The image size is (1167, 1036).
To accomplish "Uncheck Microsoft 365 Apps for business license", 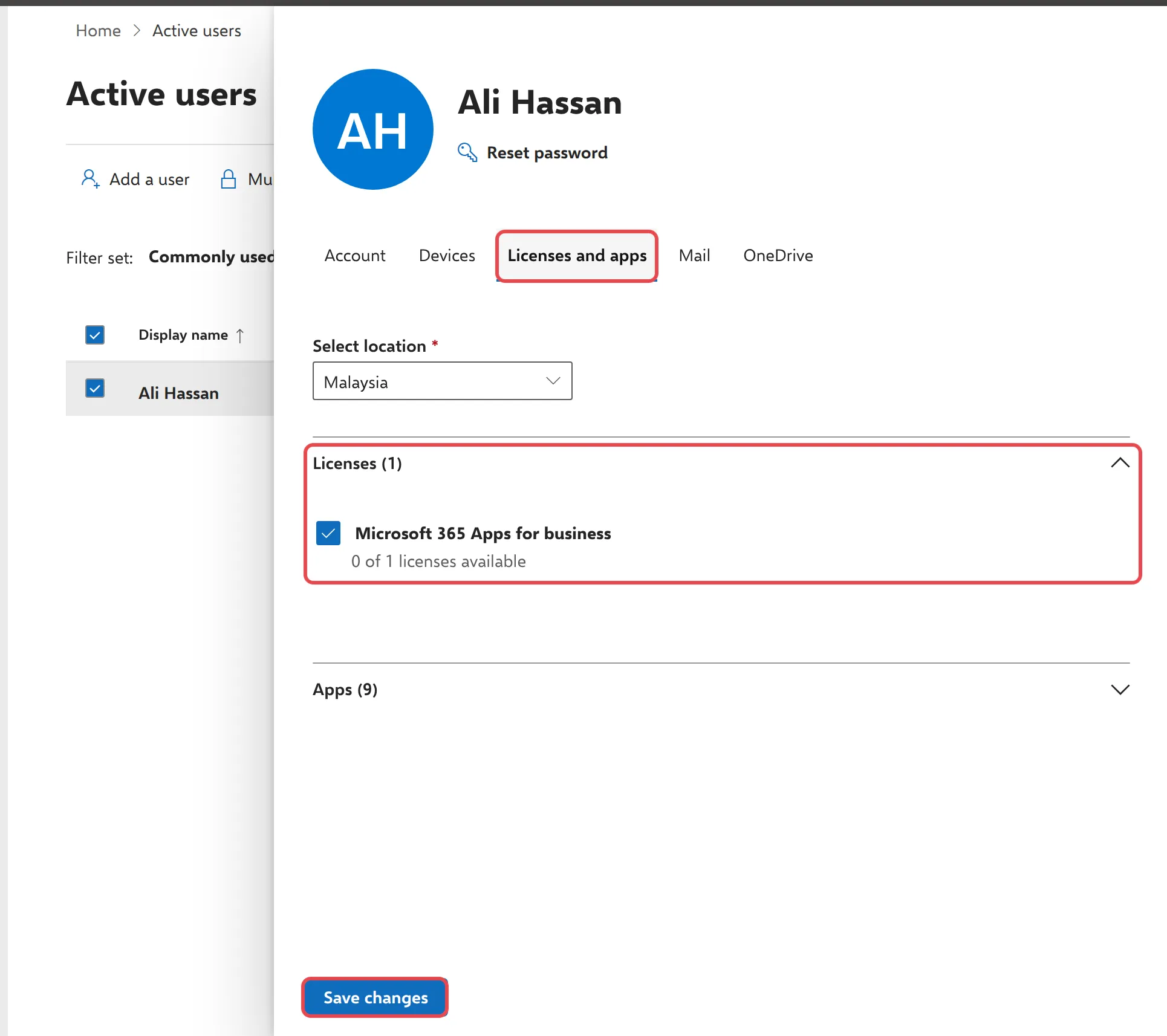I will pyautogui.click(x=328, y=533).
